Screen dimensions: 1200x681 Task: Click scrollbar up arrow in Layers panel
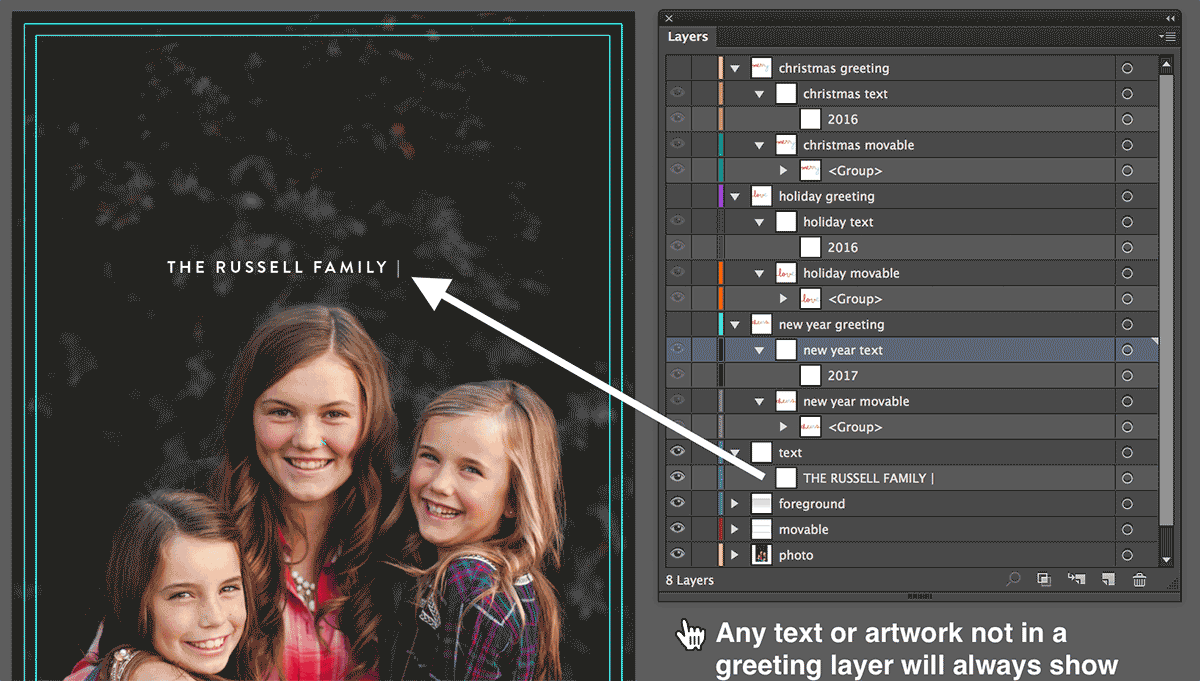pyautogui.click(x=1166, y=63)
